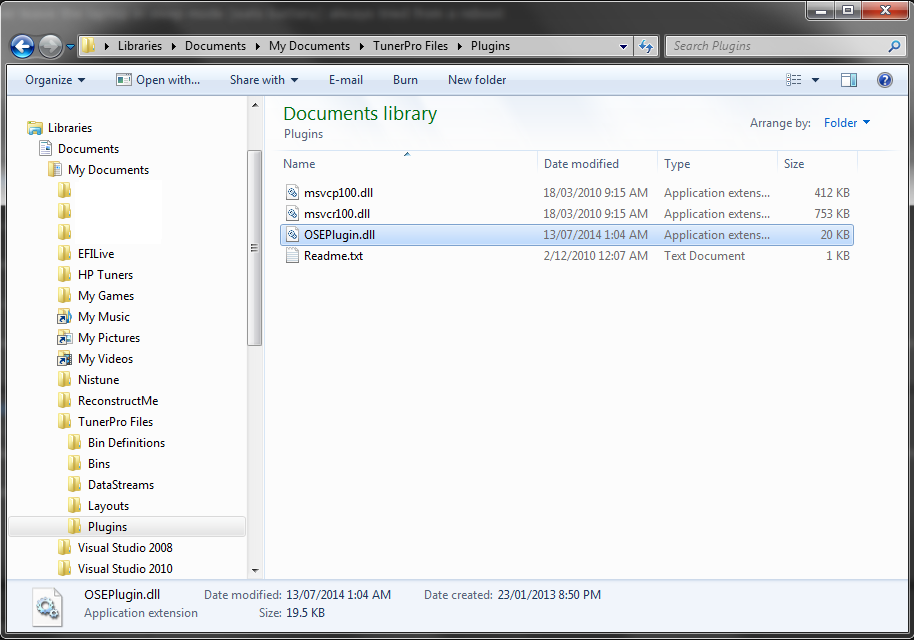Open the Bins folder in the tree
914x640 pixels.
click(x=99, y=463)
